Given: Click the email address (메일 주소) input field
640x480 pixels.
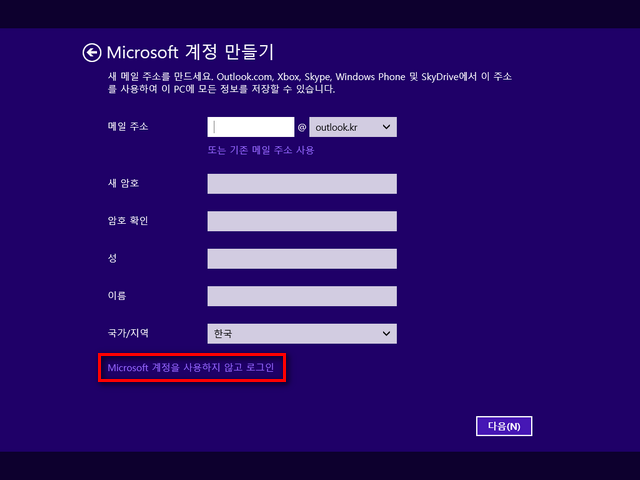Looking at the screenshot, I should point(251,127).
